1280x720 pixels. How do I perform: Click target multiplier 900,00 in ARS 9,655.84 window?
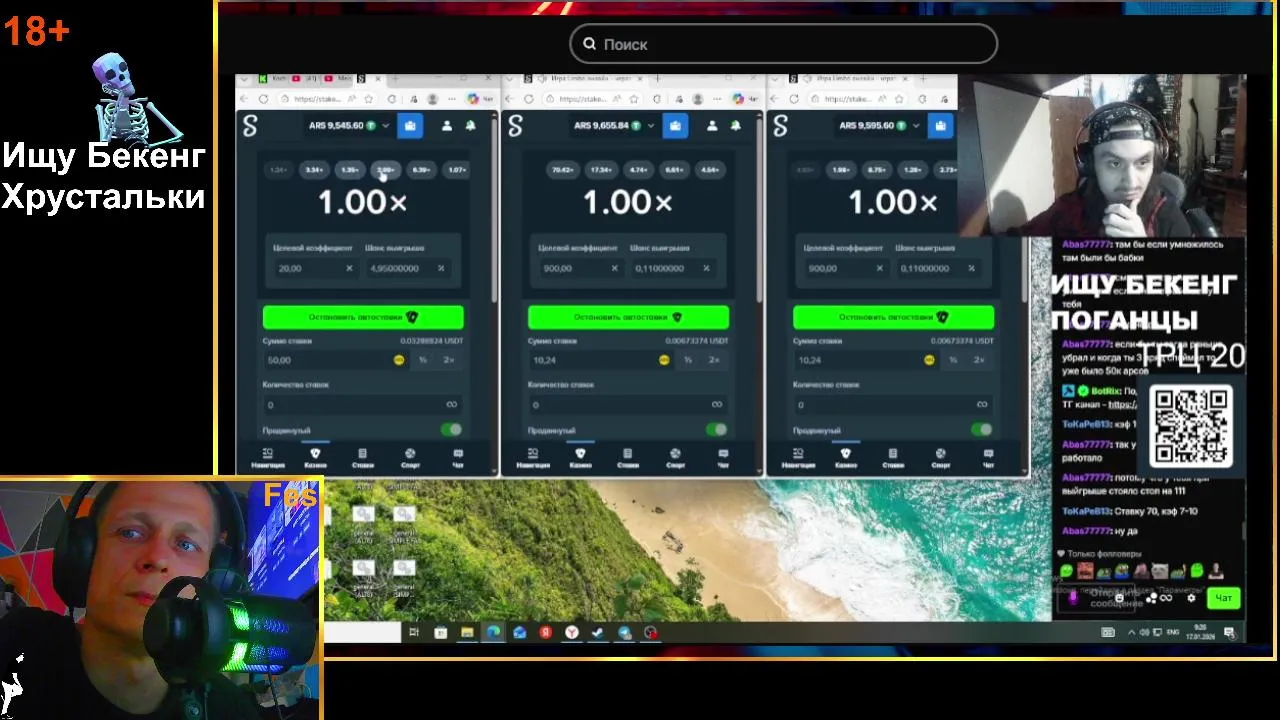coord(580,268)
